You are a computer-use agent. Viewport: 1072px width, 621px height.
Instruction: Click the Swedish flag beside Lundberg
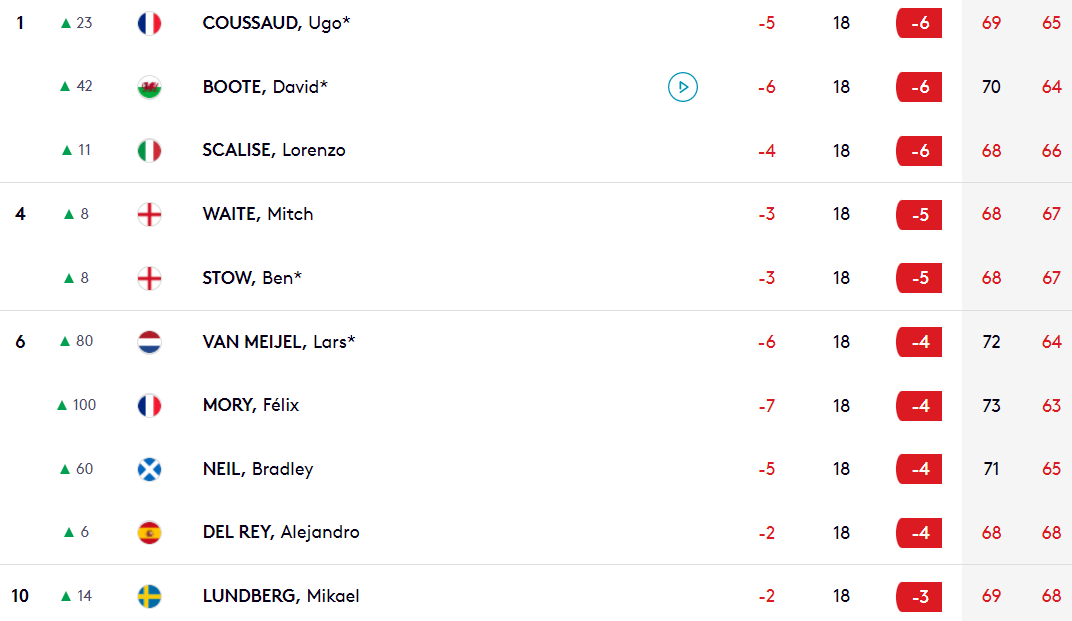pyautogui.click(x=149, y=596)
